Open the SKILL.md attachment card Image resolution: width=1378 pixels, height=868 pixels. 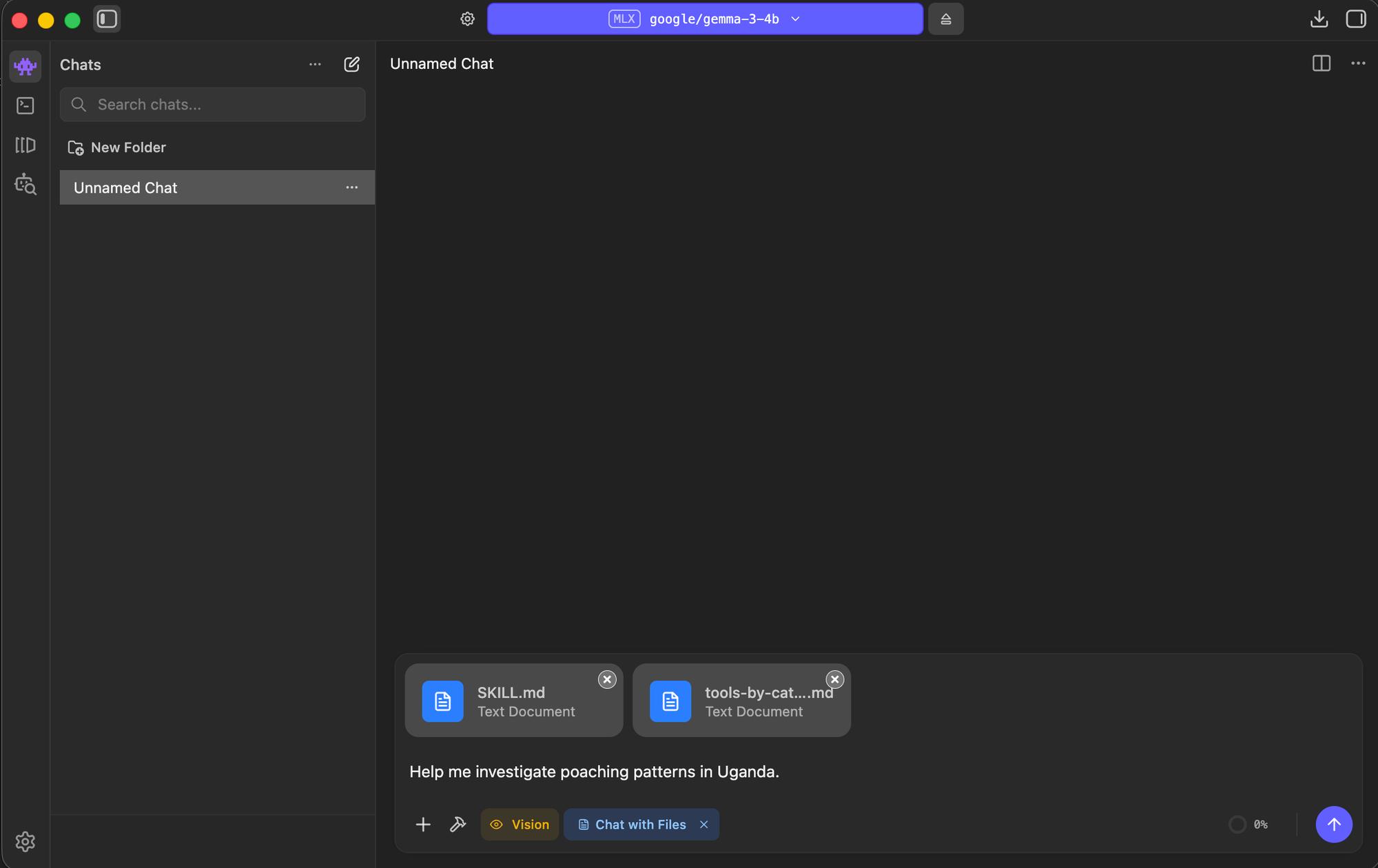pos(514,701)
